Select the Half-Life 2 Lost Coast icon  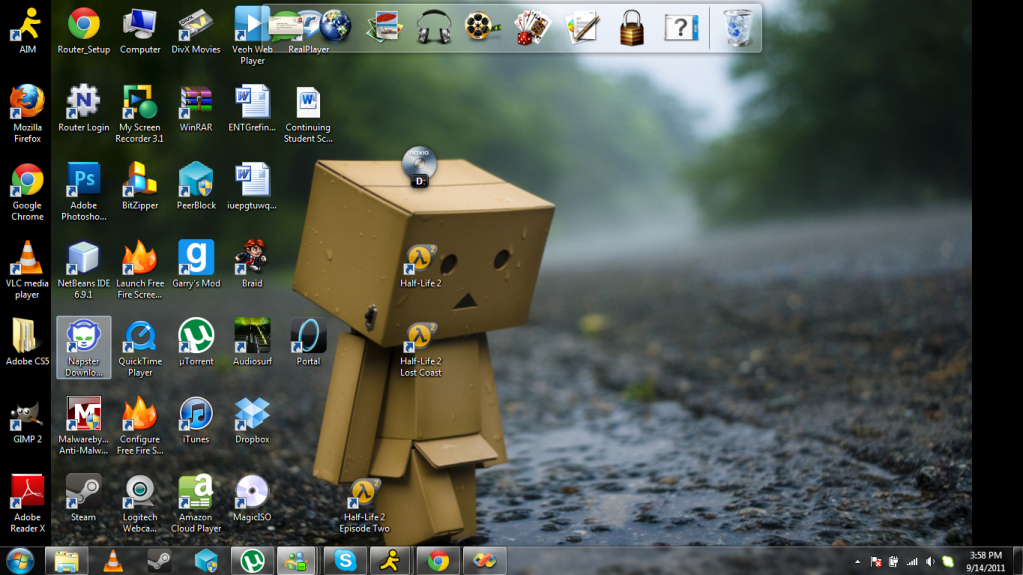pyautogui.click(x=421, y=338)
